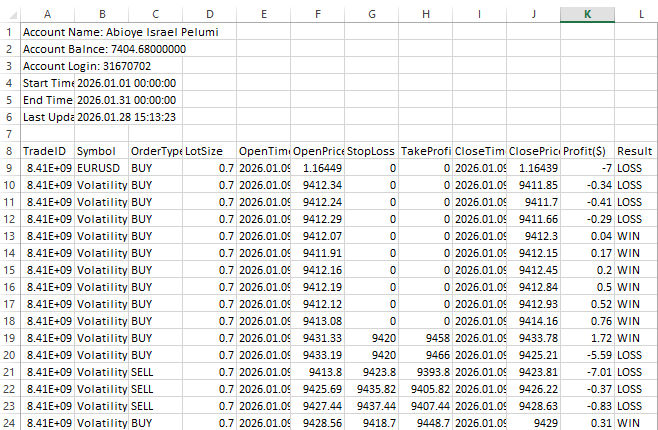Click open price cell 9412.07
658x430 pixels.
click(x=318, y=236)
